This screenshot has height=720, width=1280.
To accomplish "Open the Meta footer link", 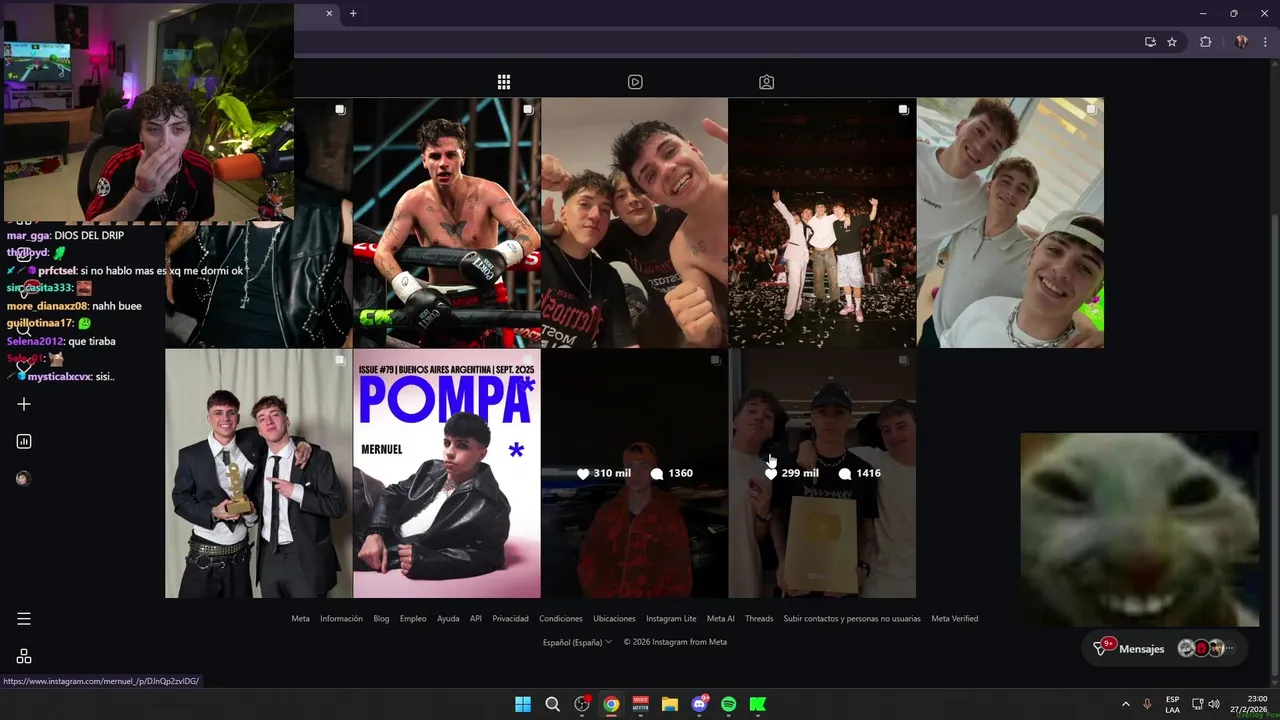I will point(300,618).
